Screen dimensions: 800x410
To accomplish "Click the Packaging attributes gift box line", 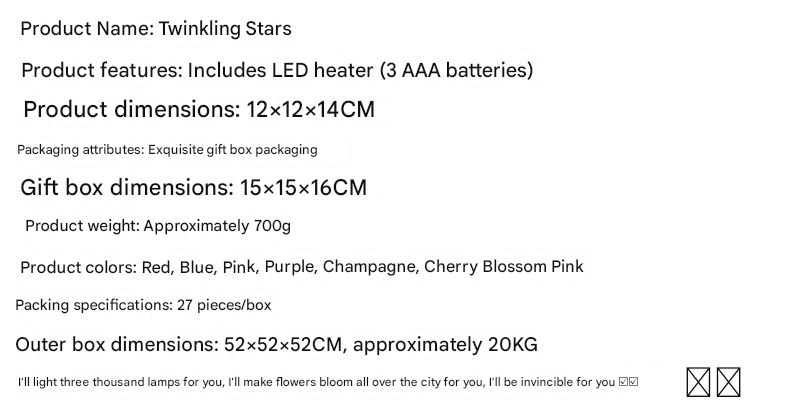I will click(x=167, y=150).
